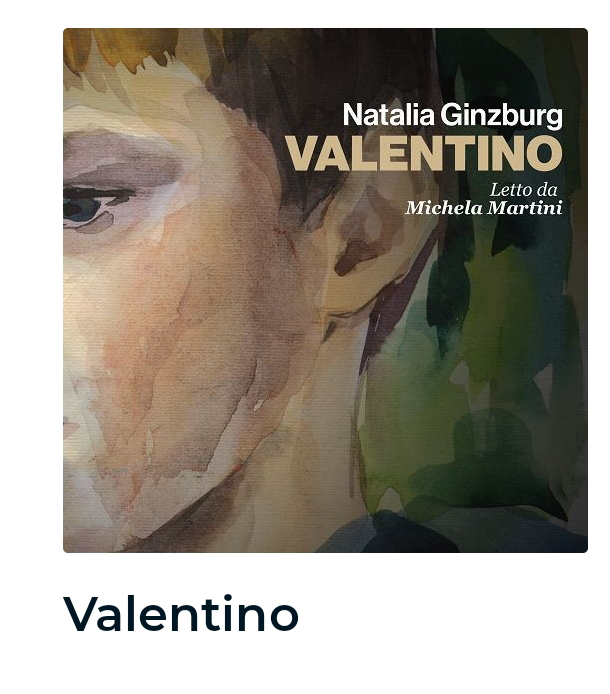610x694 pixels.
Task: Click the word Martini on cover
Action: click(x=524, y=208)
